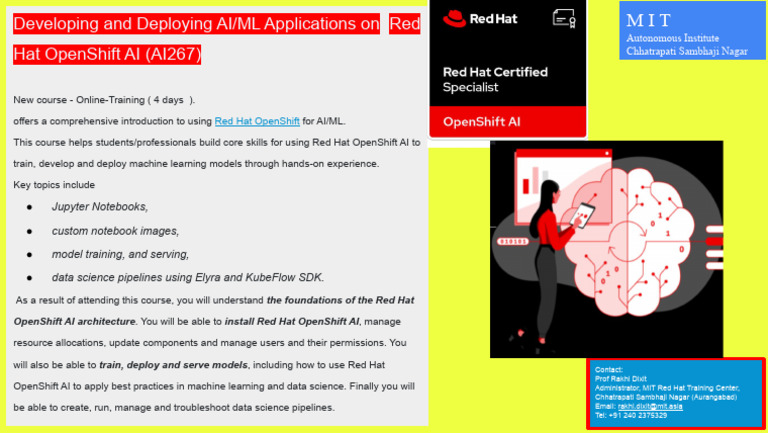The image size is (768, 433).
Task: Click the Red Hat Certified Specialist text
Action: 495,79
